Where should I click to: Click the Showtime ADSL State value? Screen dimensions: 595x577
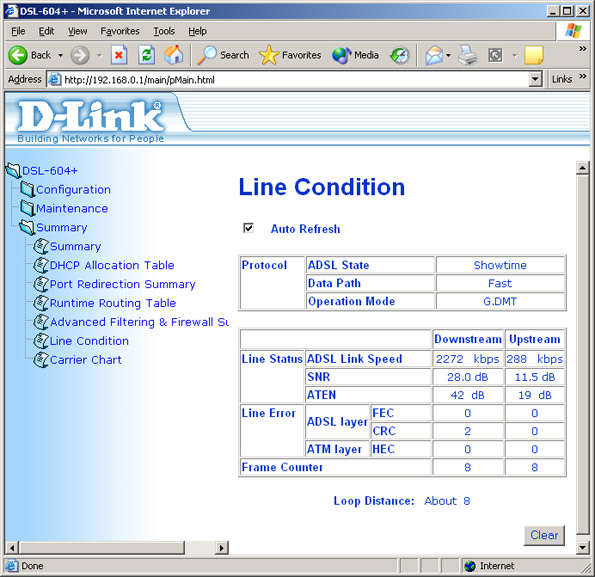pos(500,265)
